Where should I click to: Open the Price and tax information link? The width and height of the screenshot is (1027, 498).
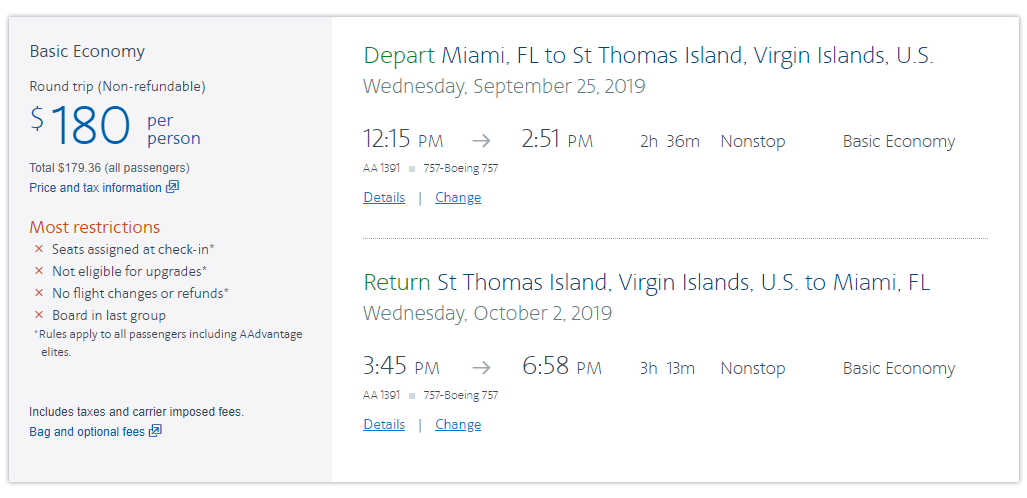point(95,187)
